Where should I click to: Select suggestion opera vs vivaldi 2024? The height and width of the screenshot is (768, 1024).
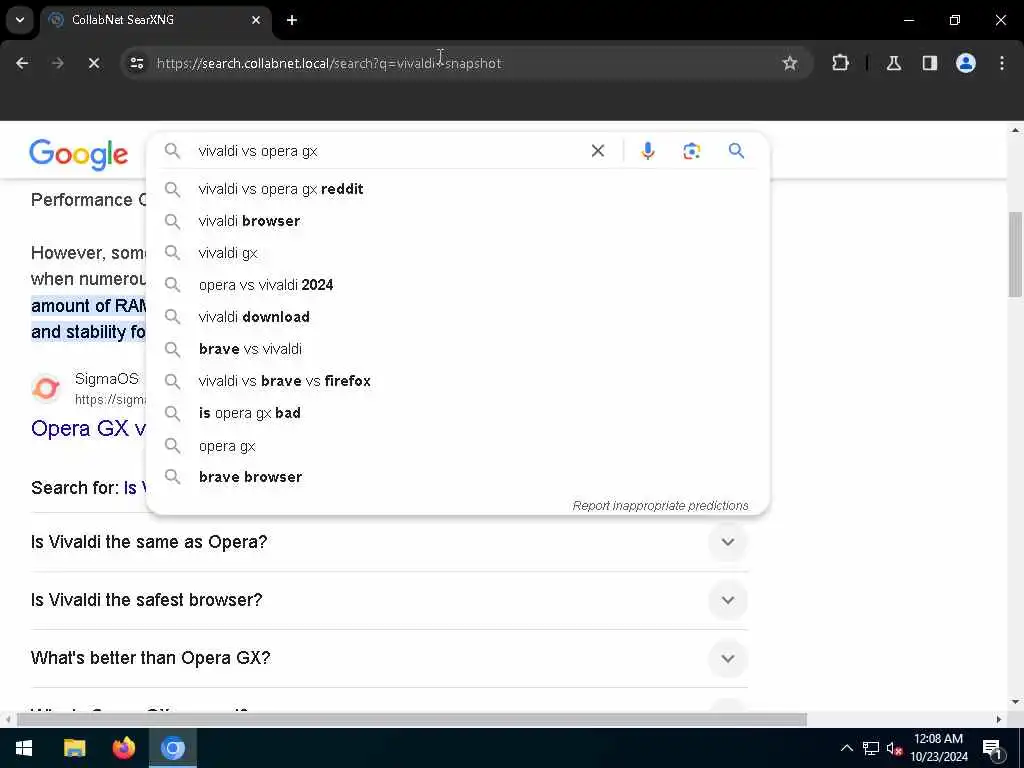[x=457, y=285]
